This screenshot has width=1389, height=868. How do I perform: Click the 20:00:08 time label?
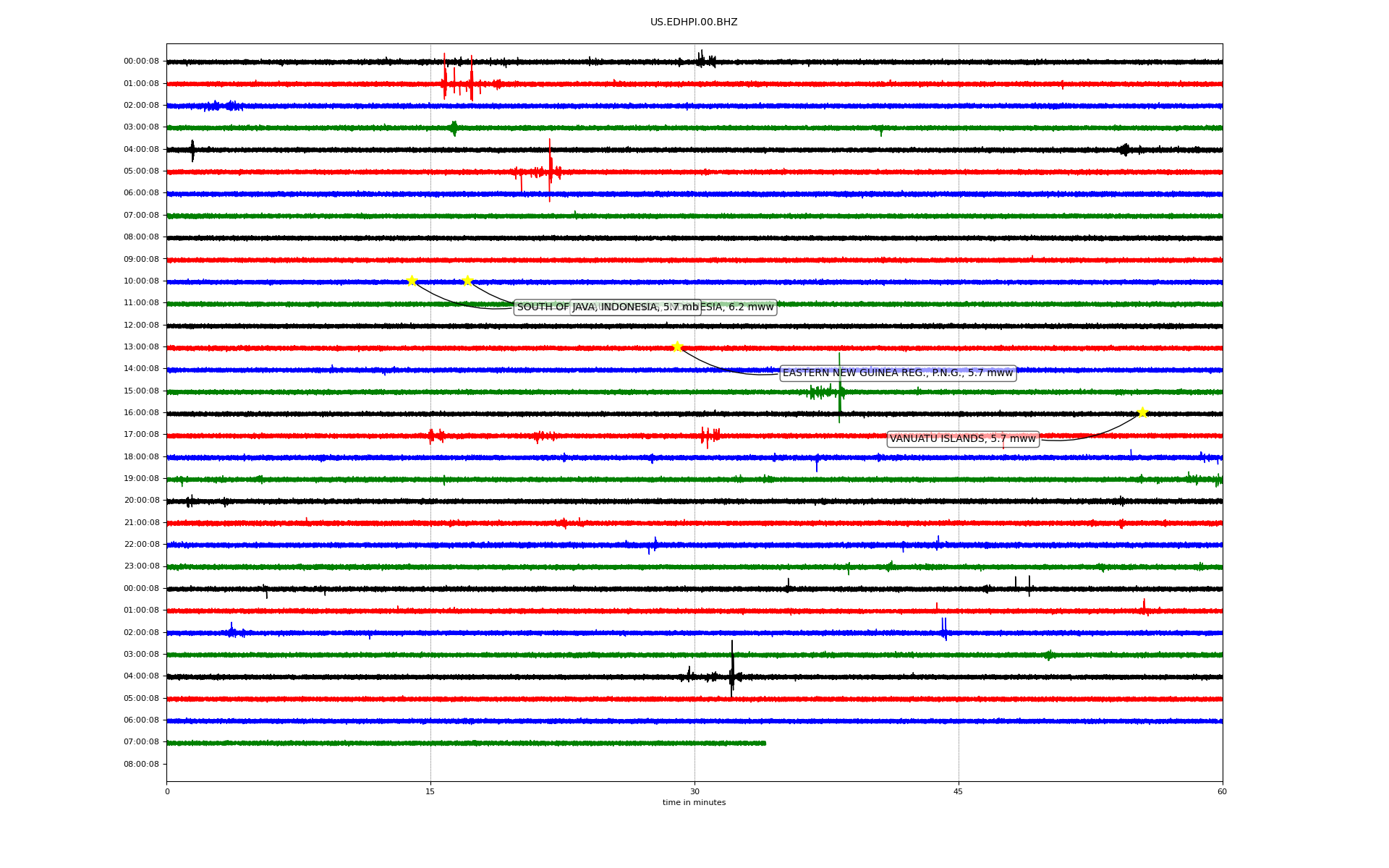click(x=141, y=501)
